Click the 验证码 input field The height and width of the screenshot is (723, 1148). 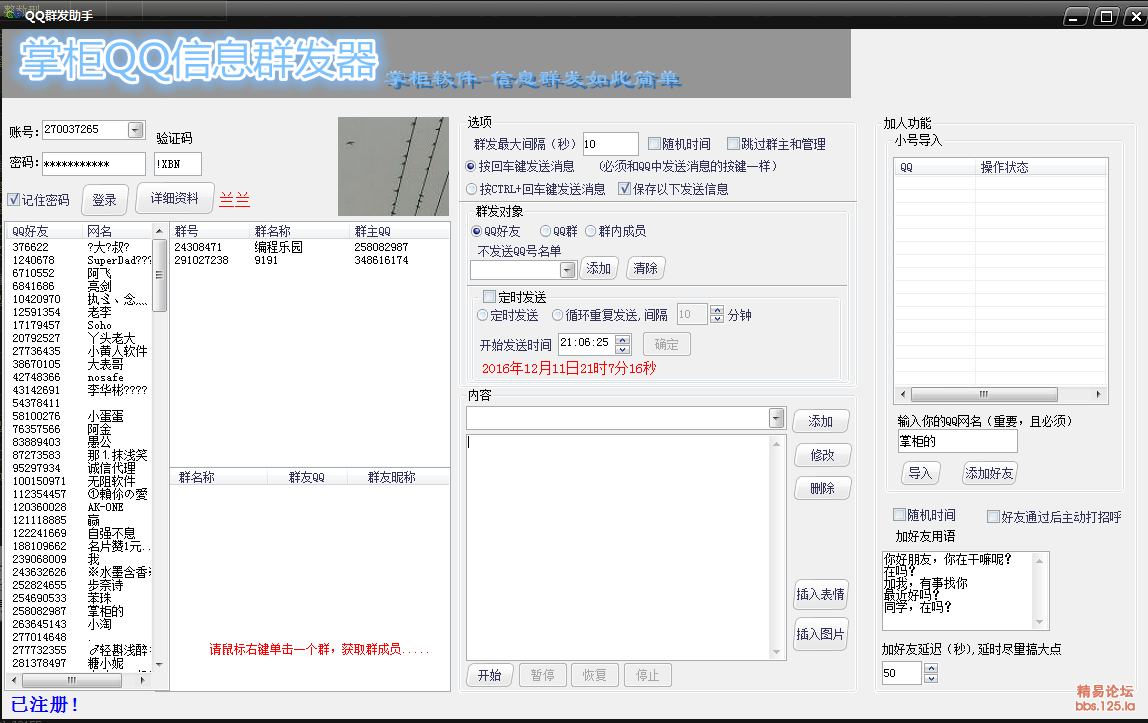tap(178, 164)
